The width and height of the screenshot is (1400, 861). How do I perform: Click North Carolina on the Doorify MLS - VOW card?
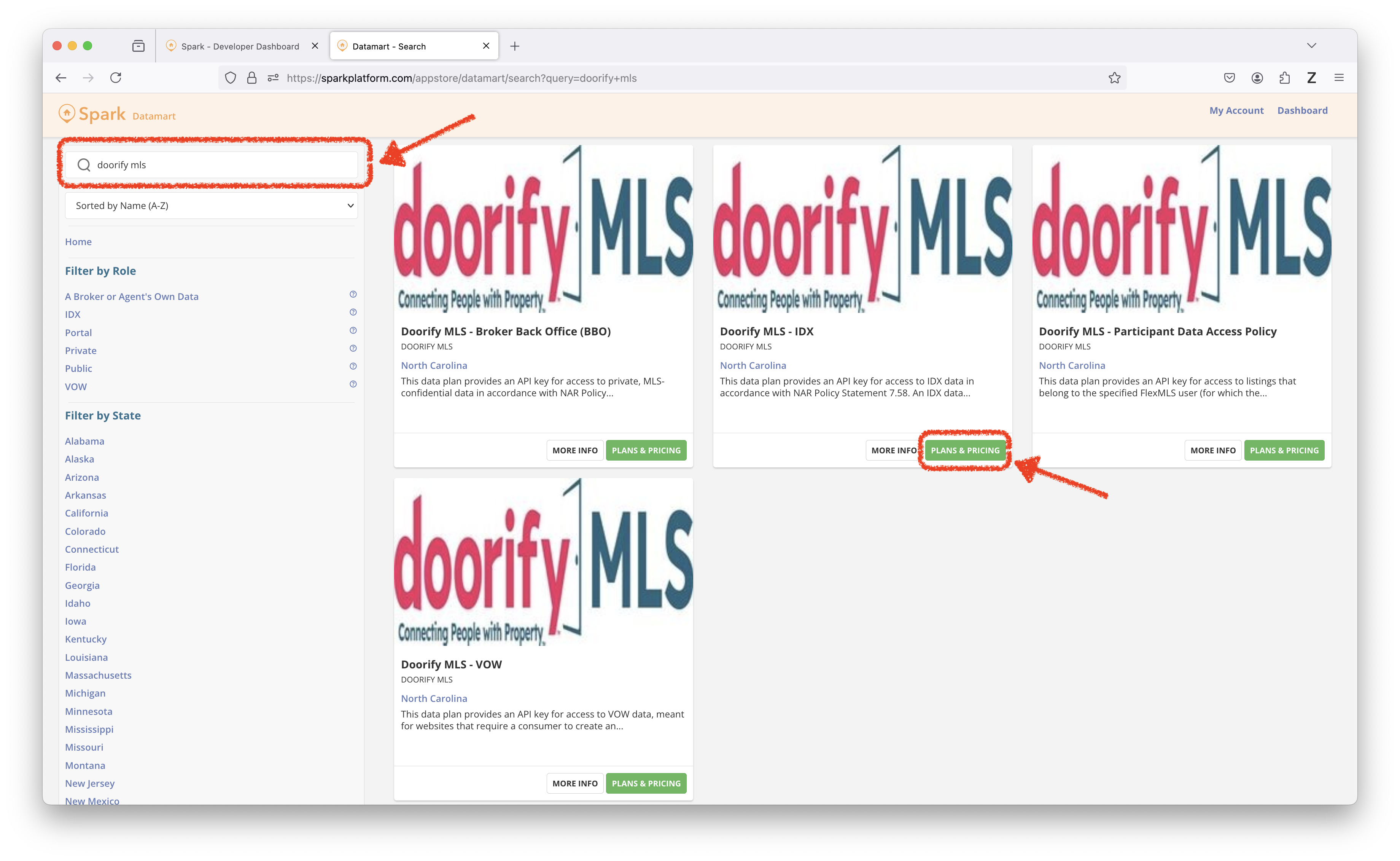434,699
